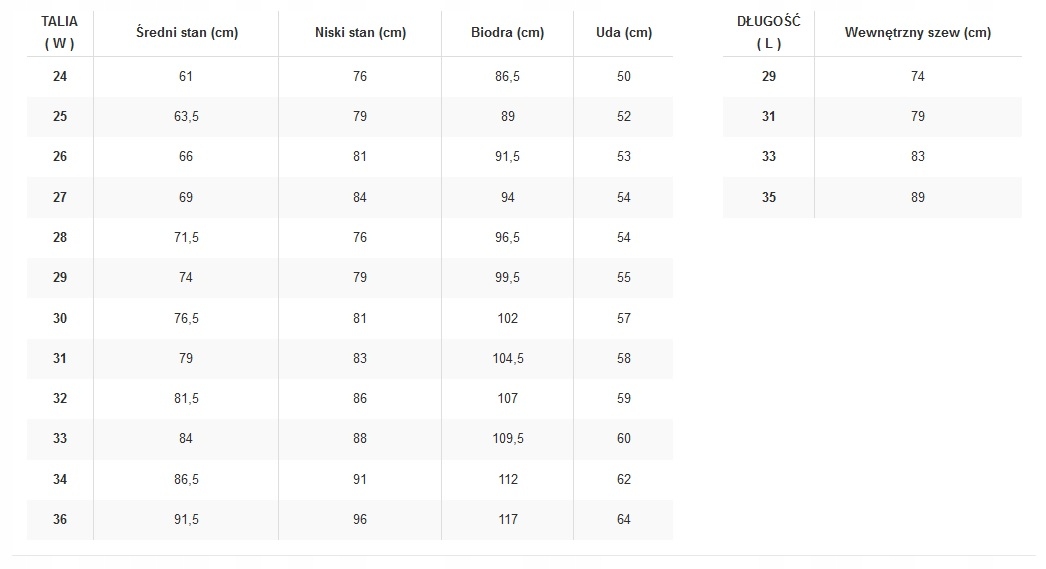Image resolution: width=1046 pixels, height=569 pixels.
Task: Select thigh value 64
Action: coord(624,520)
